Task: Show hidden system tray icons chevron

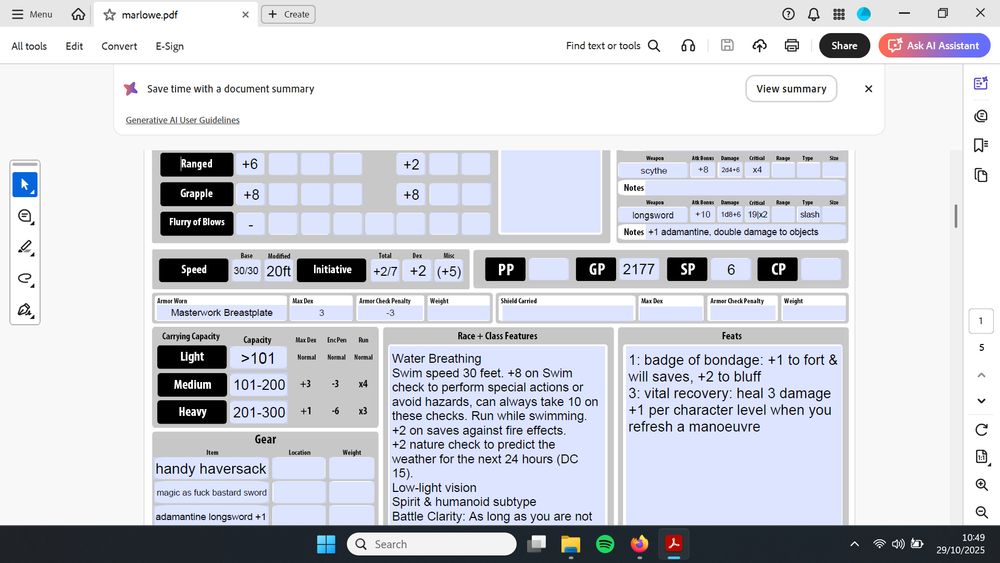Action: [855, 544]
